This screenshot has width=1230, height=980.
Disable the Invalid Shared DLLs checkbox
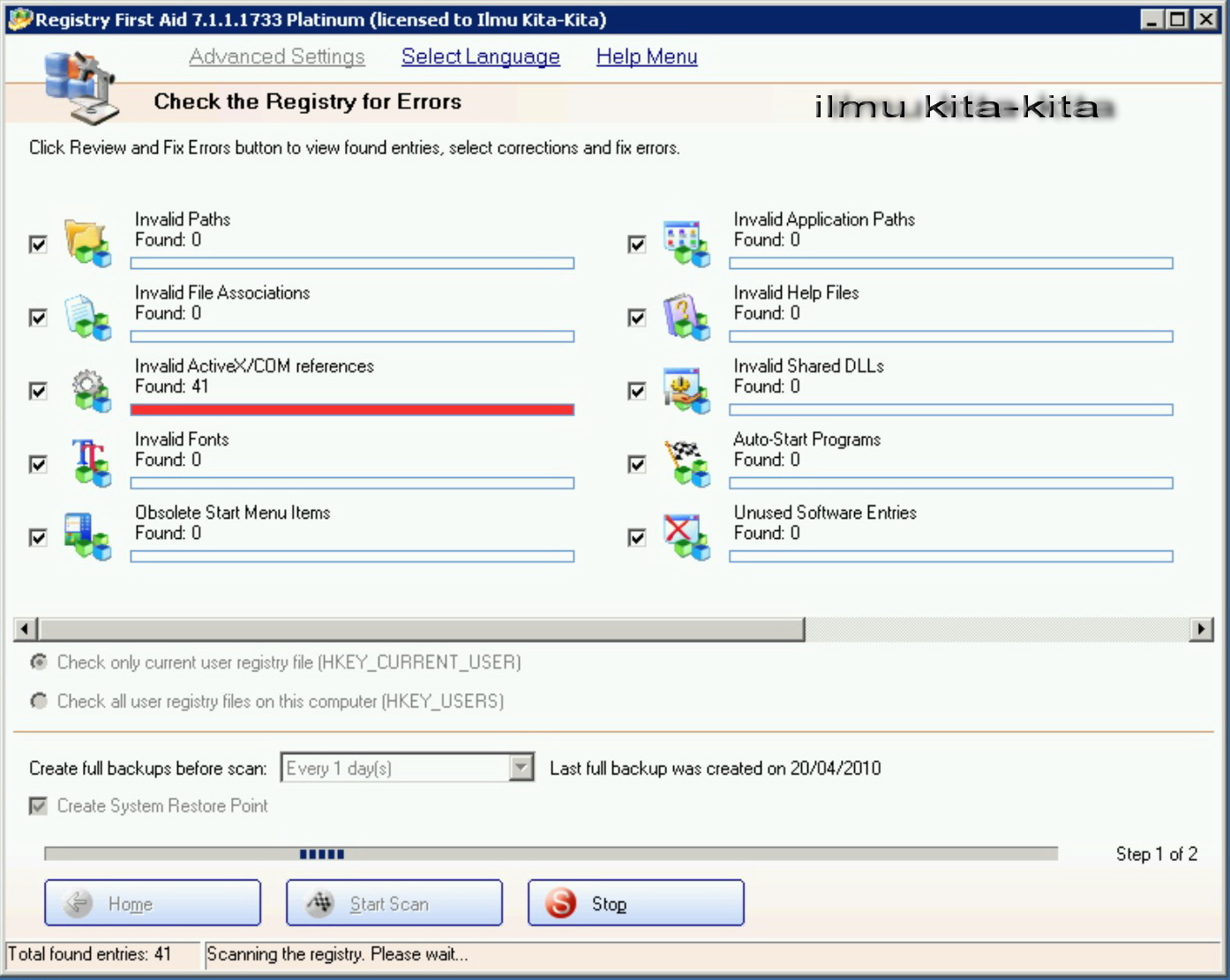point(636,391)
